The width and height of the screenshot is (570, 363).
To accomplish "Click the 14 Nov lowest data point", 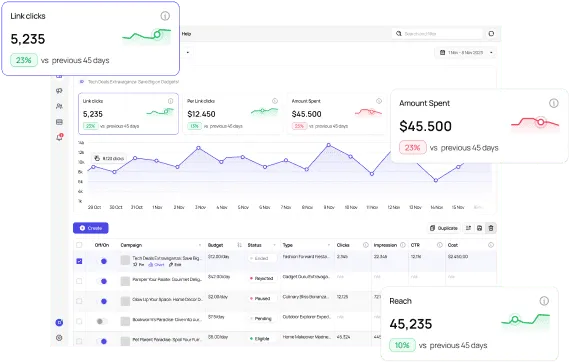I will tap(436, 180).
